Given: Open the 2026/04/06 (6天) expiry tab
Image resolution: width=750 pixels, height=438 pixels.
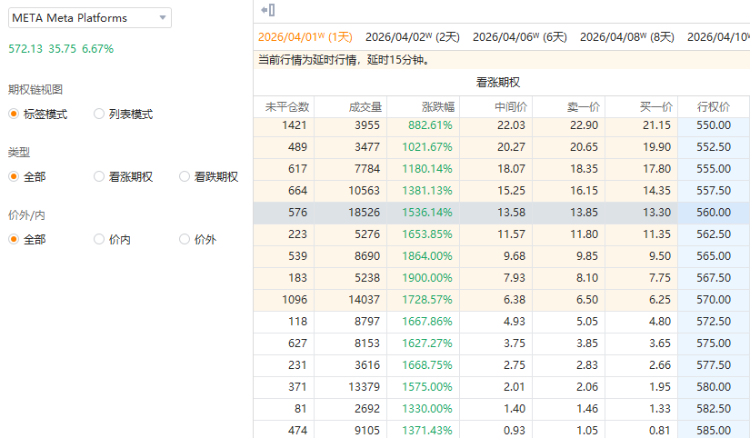Looking at the screenshot, I should pyautogui.click(x=519, y=36).
